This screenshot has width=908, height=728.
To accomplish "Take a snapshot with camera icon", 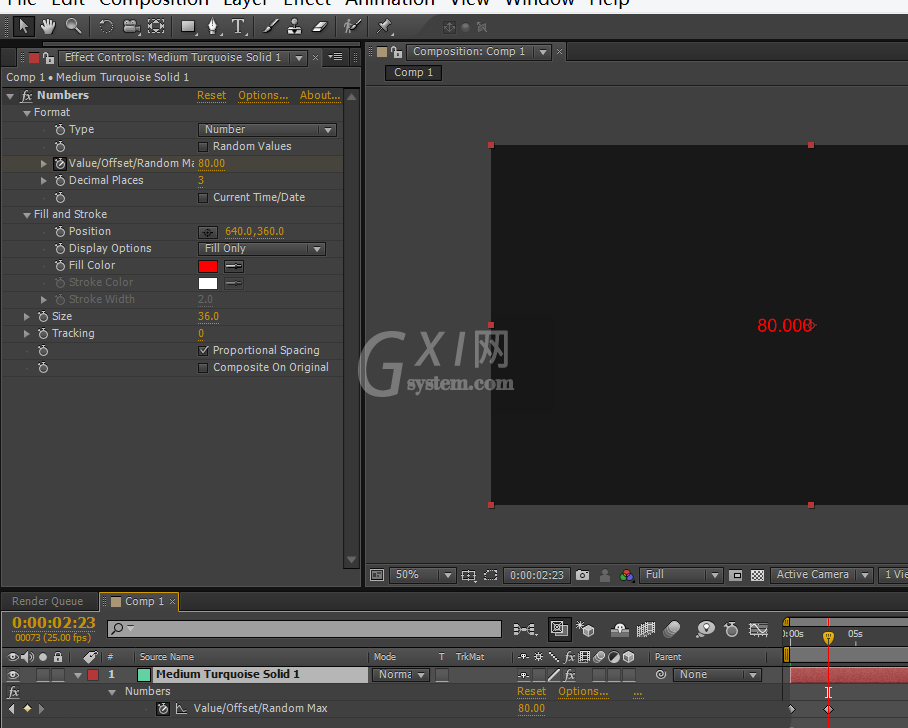I will [x=583, y=575].
